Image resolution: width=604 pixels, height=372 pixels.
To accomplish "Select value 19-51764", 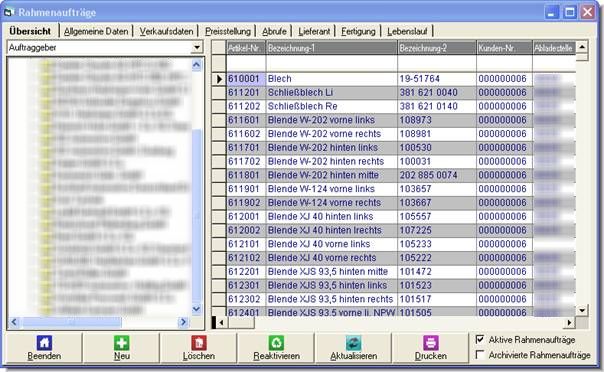I will click(x=437, y=79).
